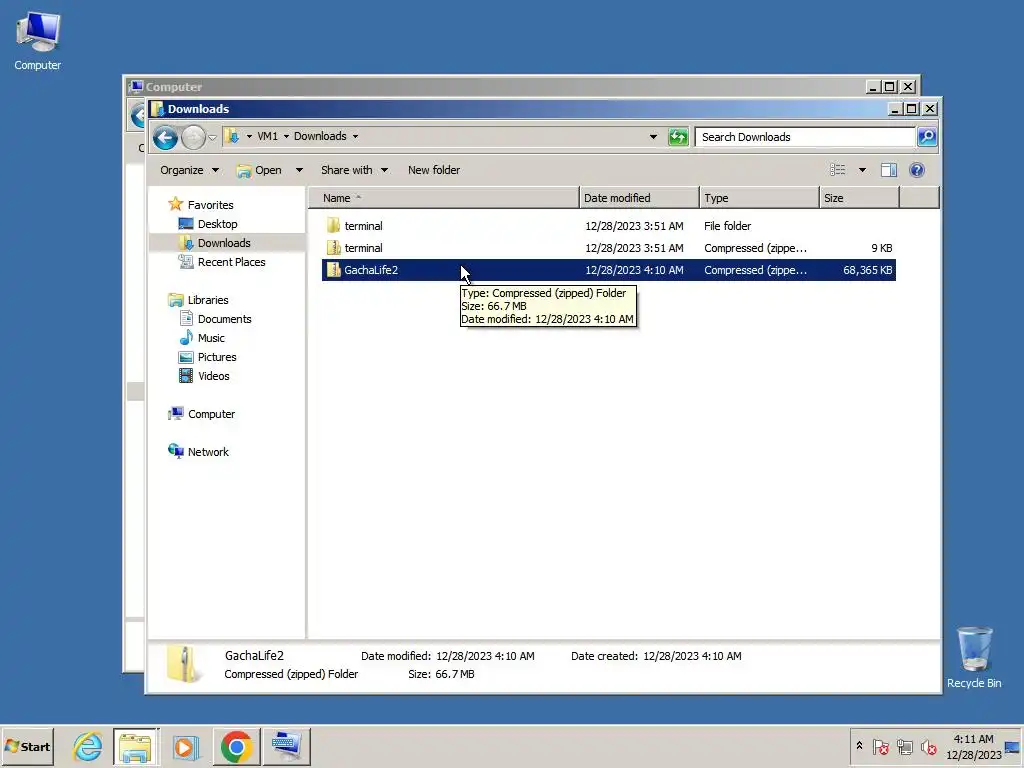Expand the root arrow before VM1

click(x=249, y=136)
